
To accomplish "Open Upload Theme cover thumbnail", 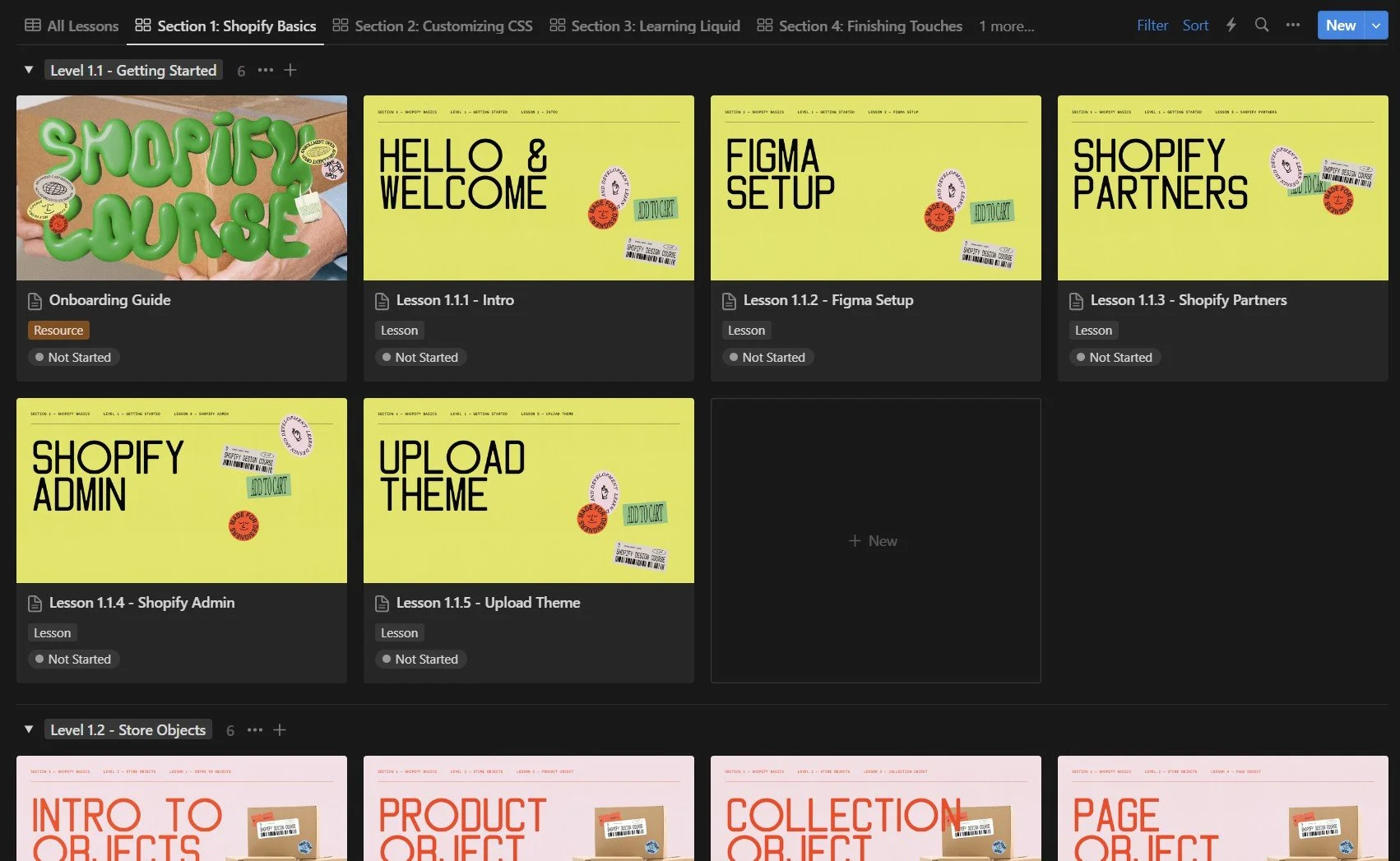I will coord(529,490).
